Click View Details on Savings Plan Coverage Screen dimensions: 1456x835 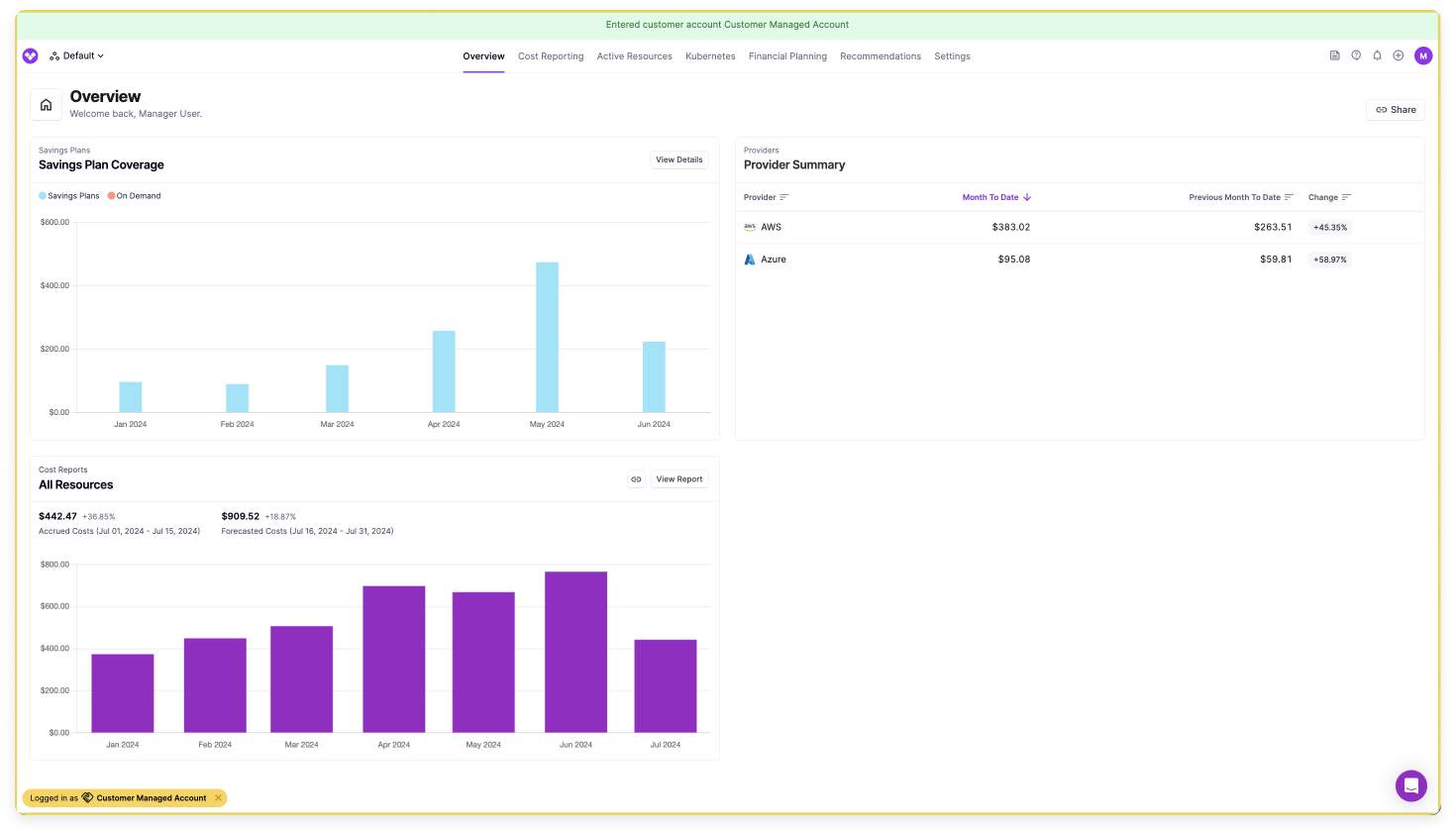679,159
